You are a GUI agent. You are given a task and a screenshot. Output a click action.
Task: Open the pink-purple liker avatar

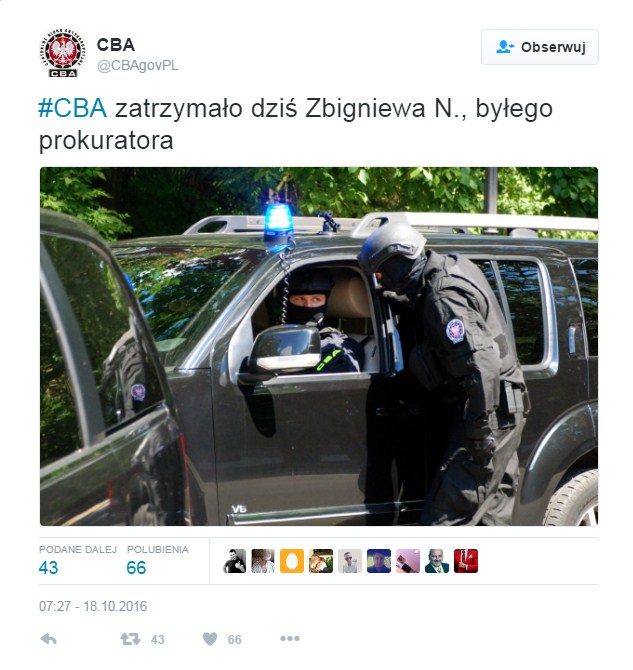[408, 561]
